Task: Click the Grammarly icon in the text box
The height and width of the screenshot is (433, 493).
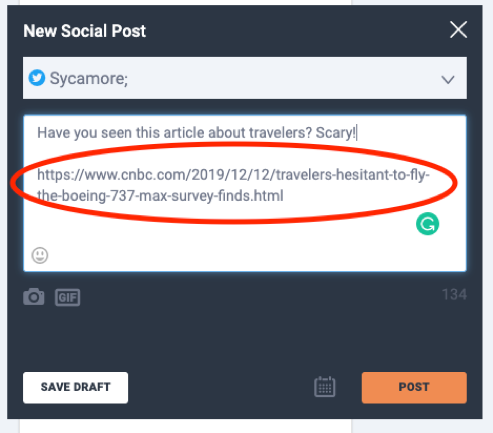Action: 427,224
